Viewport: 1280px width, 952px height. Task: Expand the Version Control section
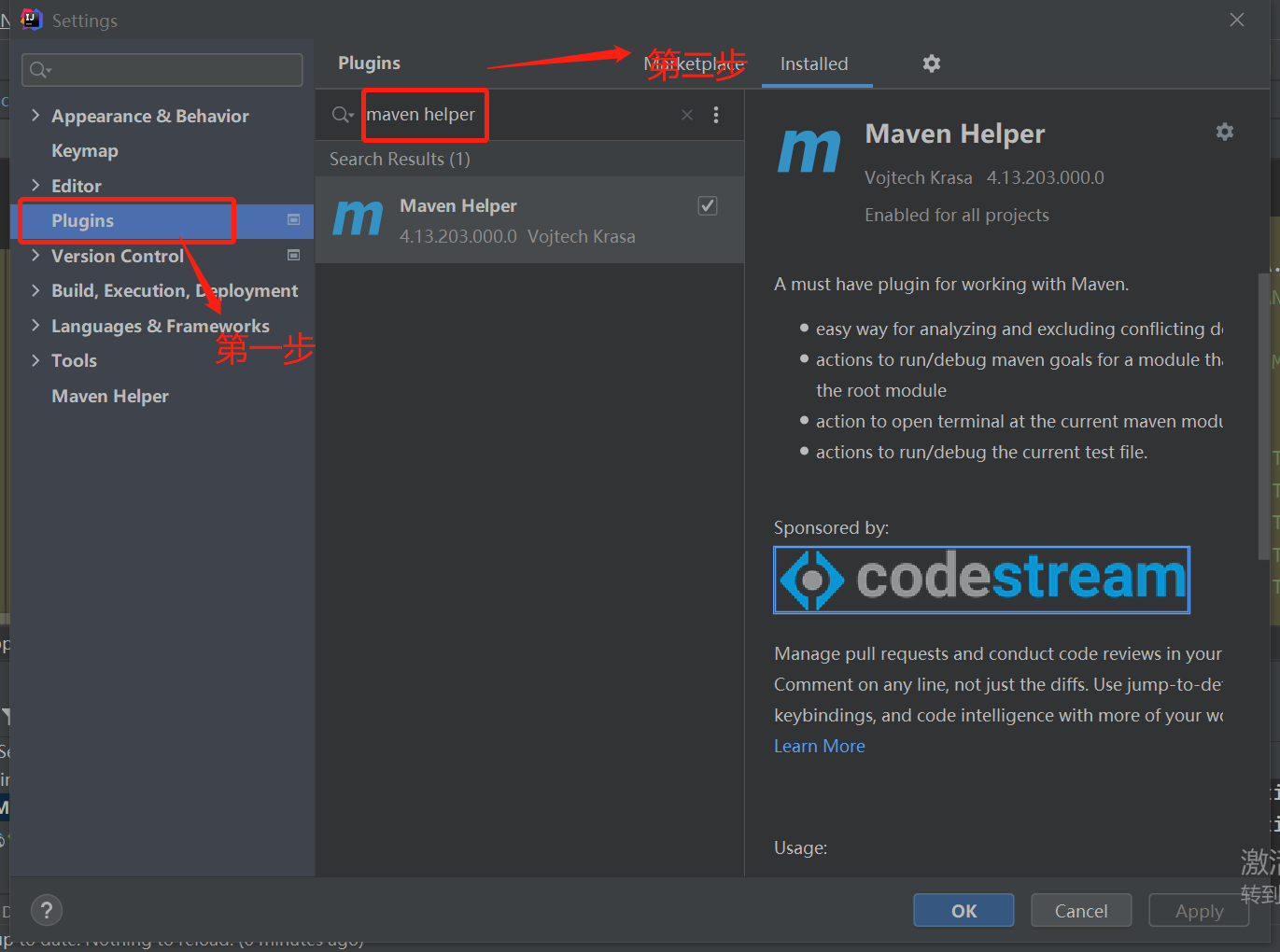point(35,256)
